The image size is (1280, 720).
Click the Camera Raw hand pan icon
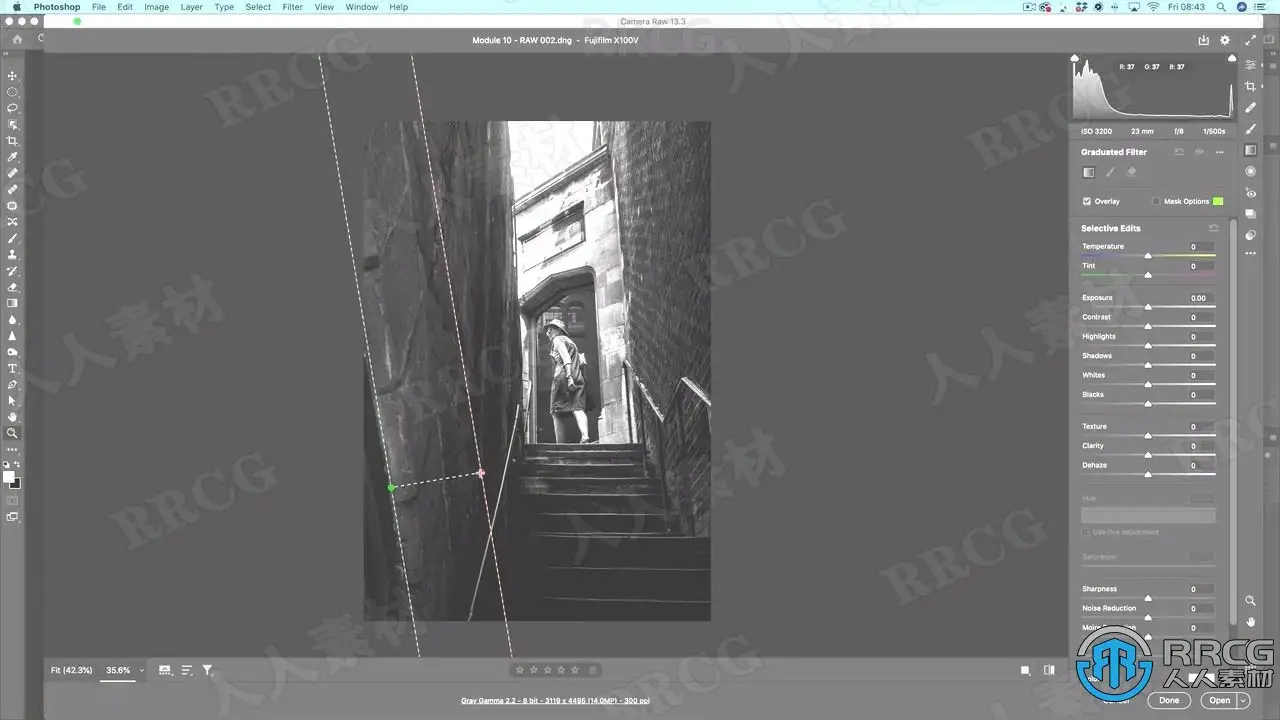click(1250, 622)
